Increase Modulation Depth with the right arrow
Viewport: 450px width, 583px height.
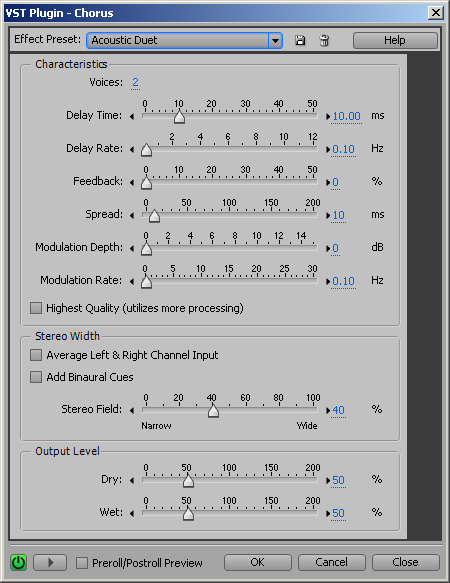tap(328, 248)
